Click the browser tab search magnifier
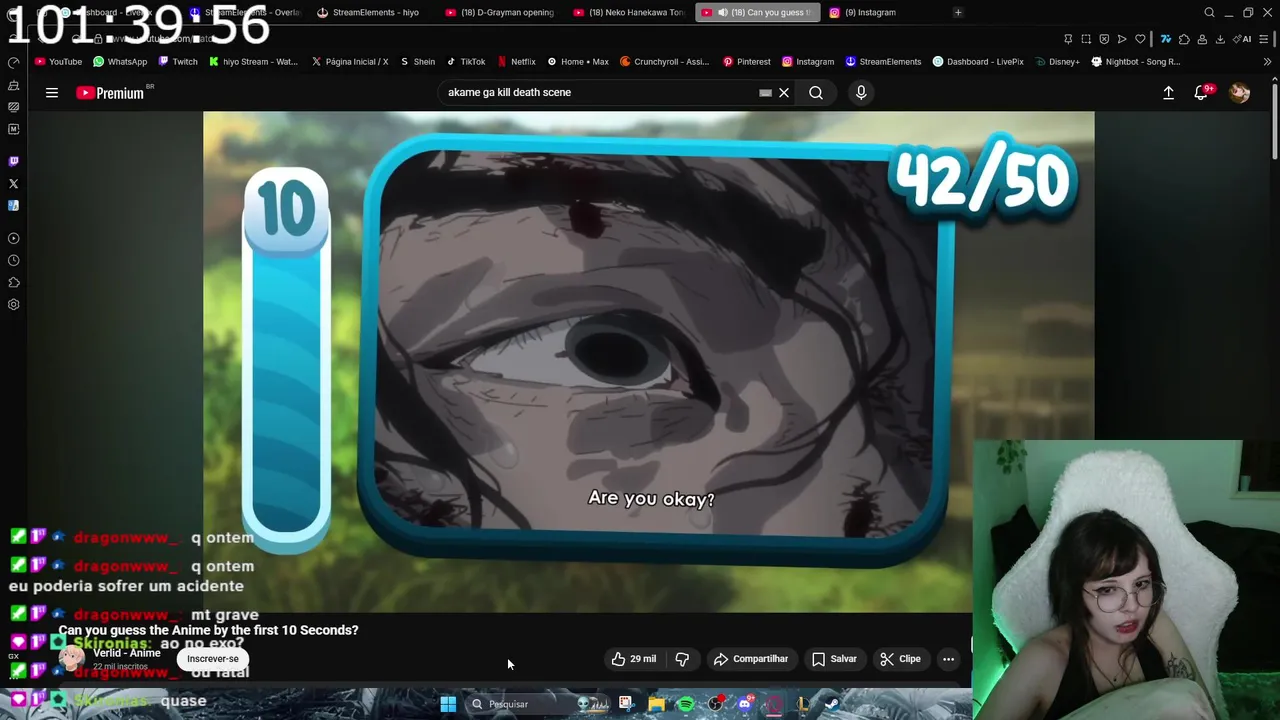The image size is (1280, 720). [x=1209, y=12]
